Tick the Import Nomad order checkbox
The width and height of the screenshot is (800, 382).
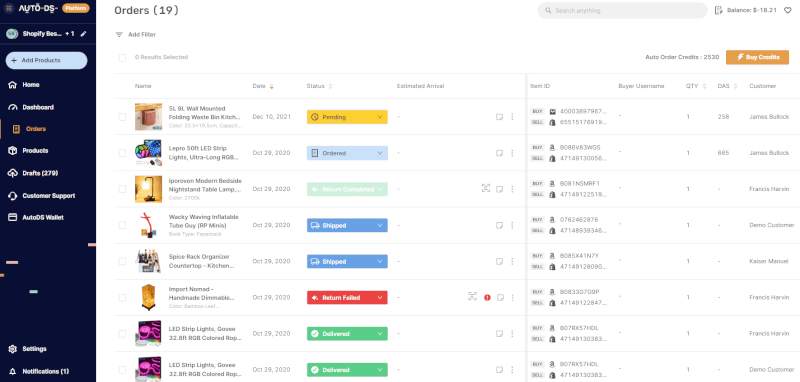[122, 297]
